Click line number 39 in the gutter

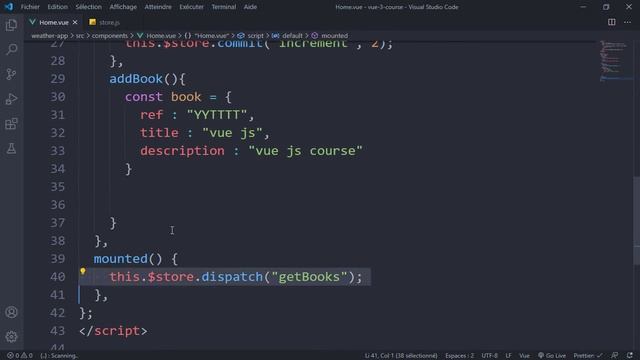pos(58,259)
